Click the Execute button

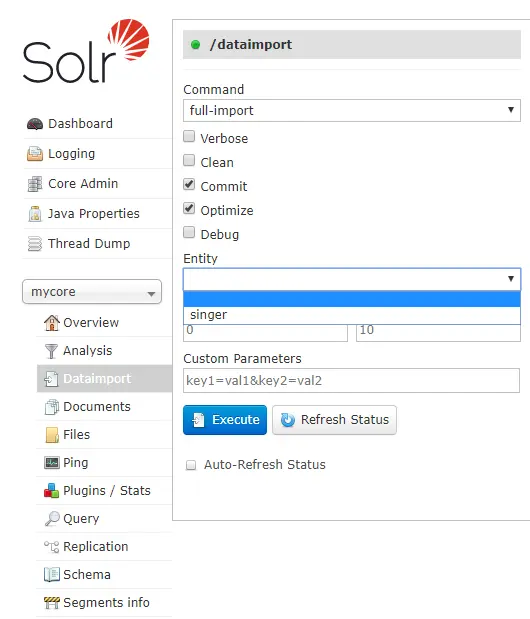click(x=225, y=420)
